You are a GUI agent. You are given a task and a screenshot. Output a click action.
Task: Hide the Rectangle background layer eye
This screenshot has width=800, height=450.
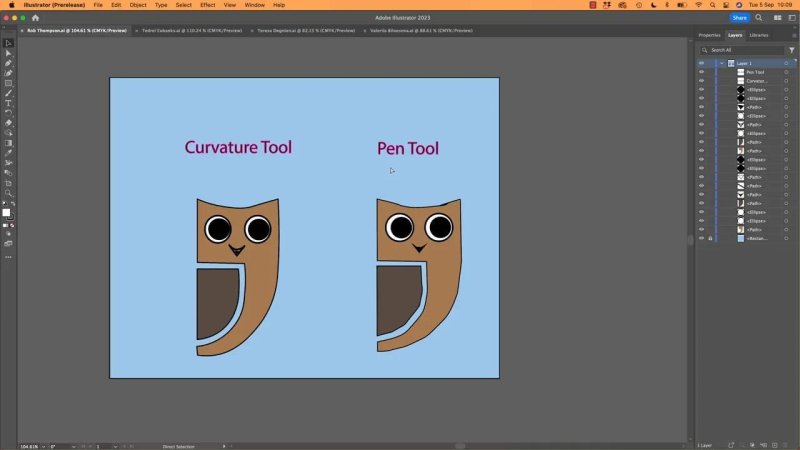click(x=702, y=238)
